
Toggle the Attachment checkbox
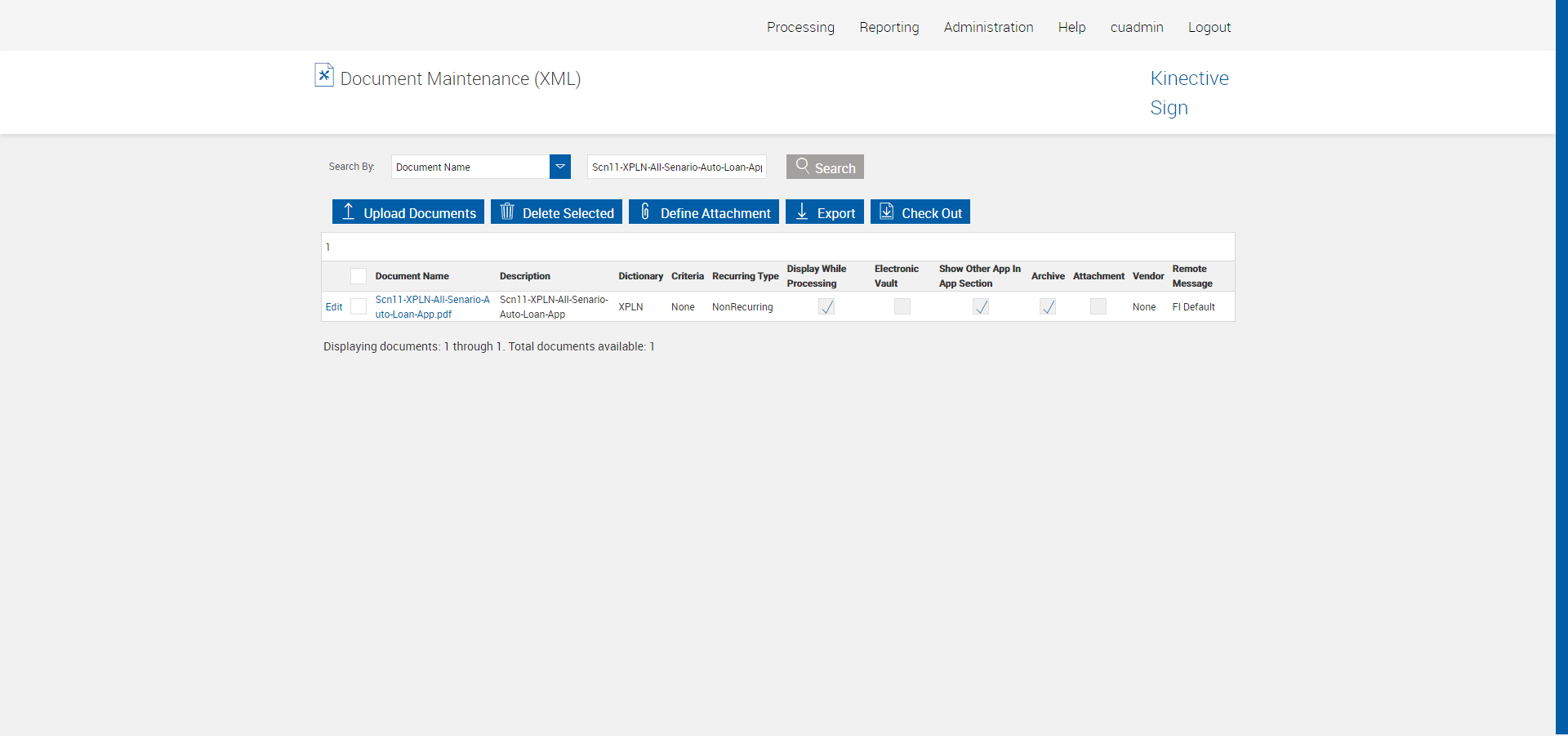coord(1098,306)
